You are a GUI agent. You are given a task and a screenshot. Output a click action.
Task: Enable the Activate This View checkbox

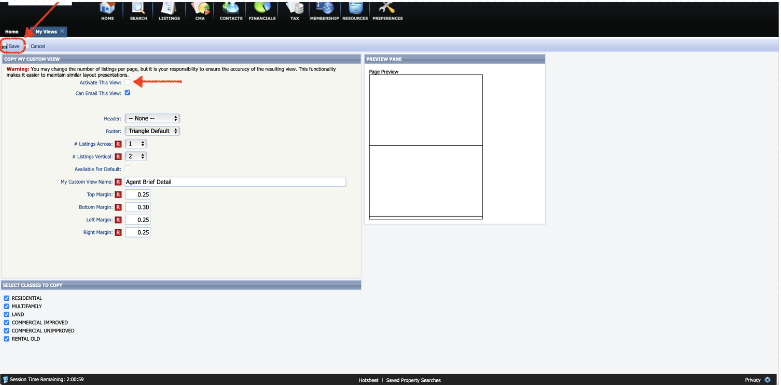[x=128, y=82]
